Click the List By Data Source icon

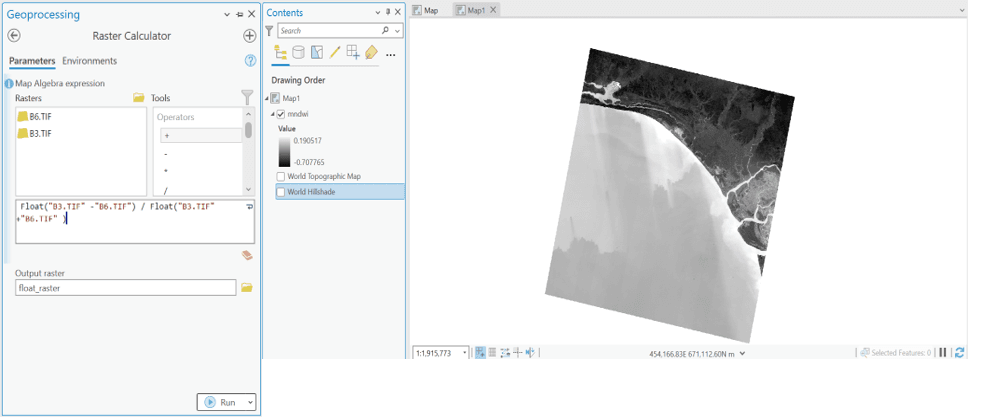(x=298, y=53)
